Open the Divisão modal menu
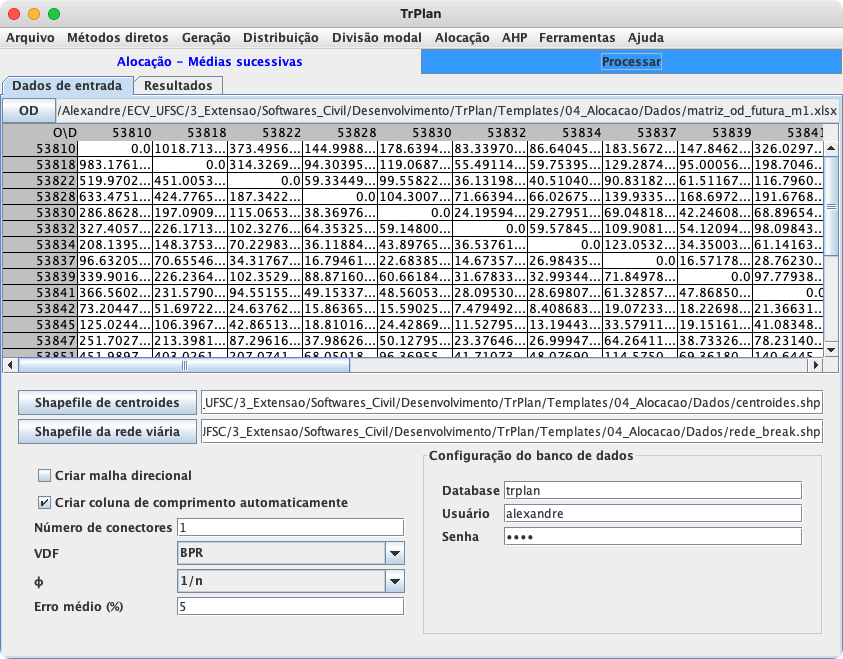Screen dimensions: 843x659 pos(377,38)
